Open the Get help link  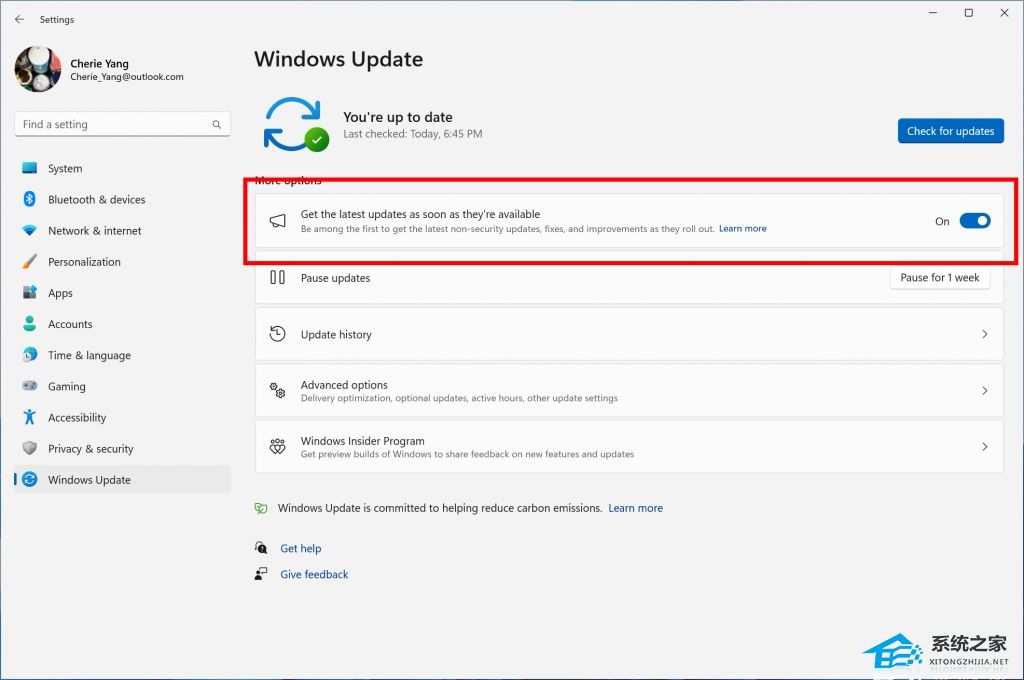click(300, 548)
